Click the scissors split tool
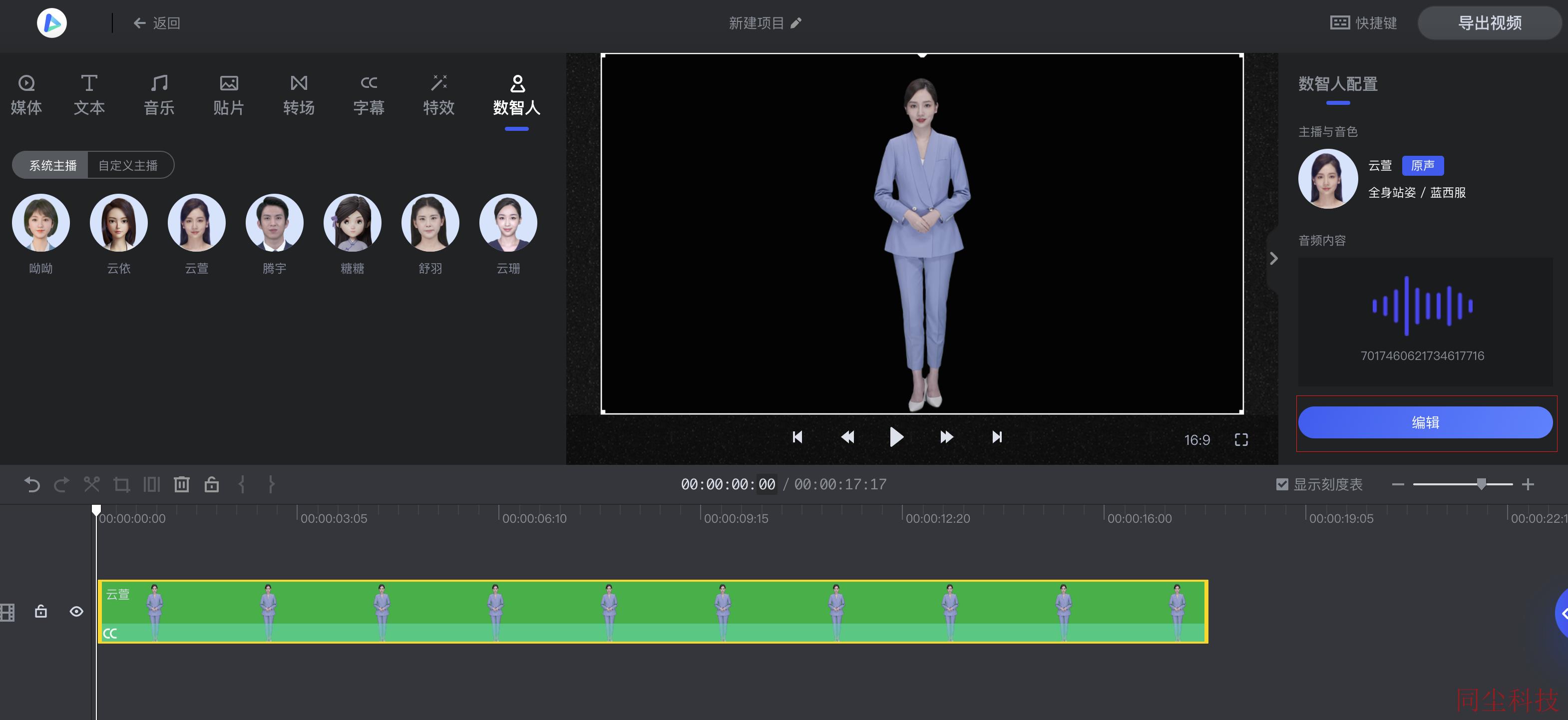The image size is (1568, 720). click(91, 484)
